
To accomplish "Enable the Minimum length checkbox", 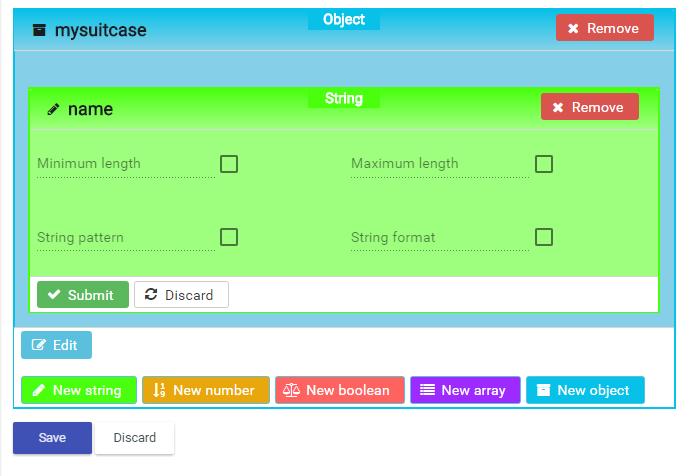I will tap(229, 164).
